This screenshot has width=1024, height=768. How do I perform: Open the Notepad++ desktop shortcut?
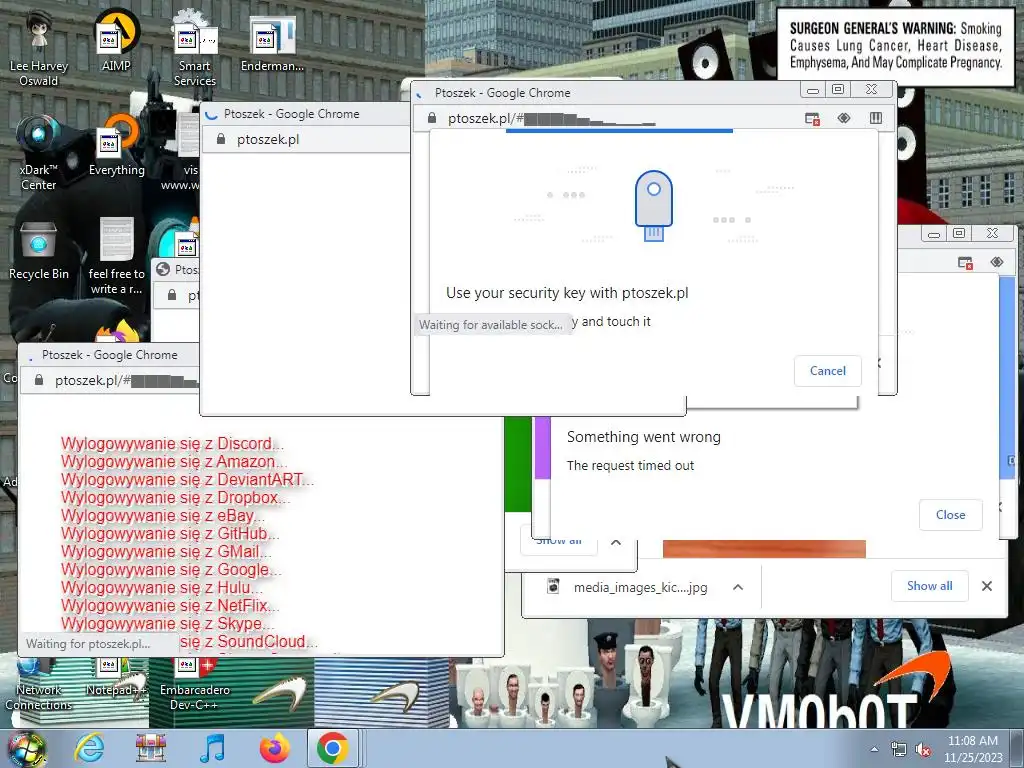116,678
